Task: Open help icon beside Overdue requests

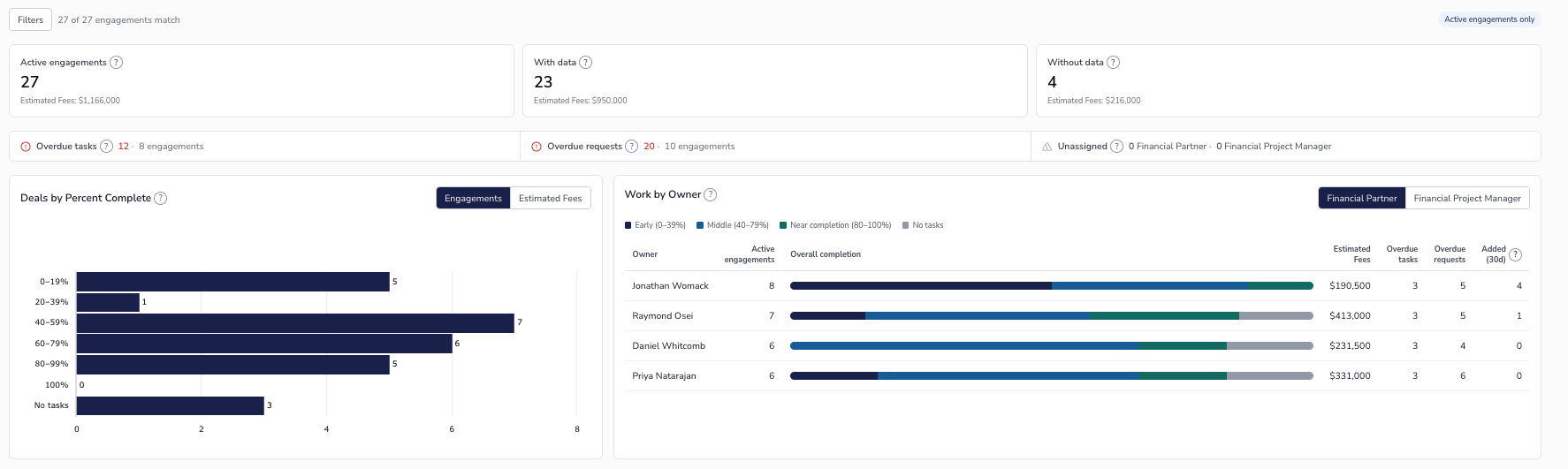Action: click(x=632, y=147)
